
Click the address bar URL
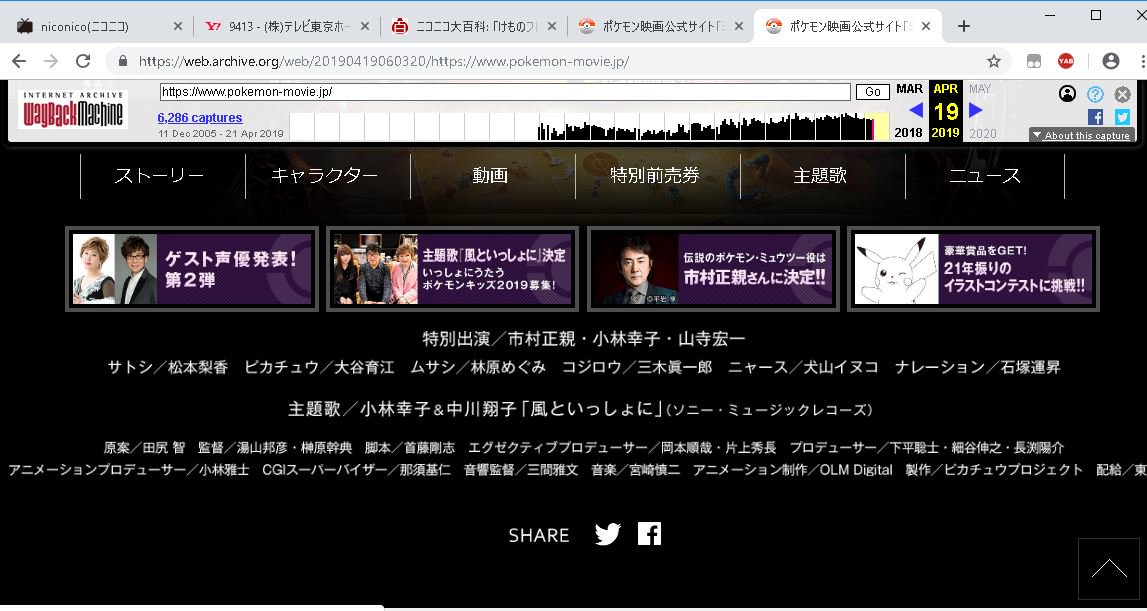coord(383,61)
